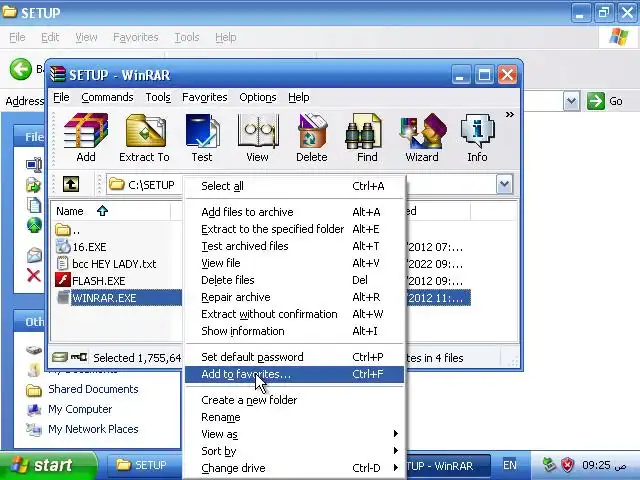The height and width of the screenshot is (480, 640).
Task: Choose Set default password
Action: click(295, 357)
